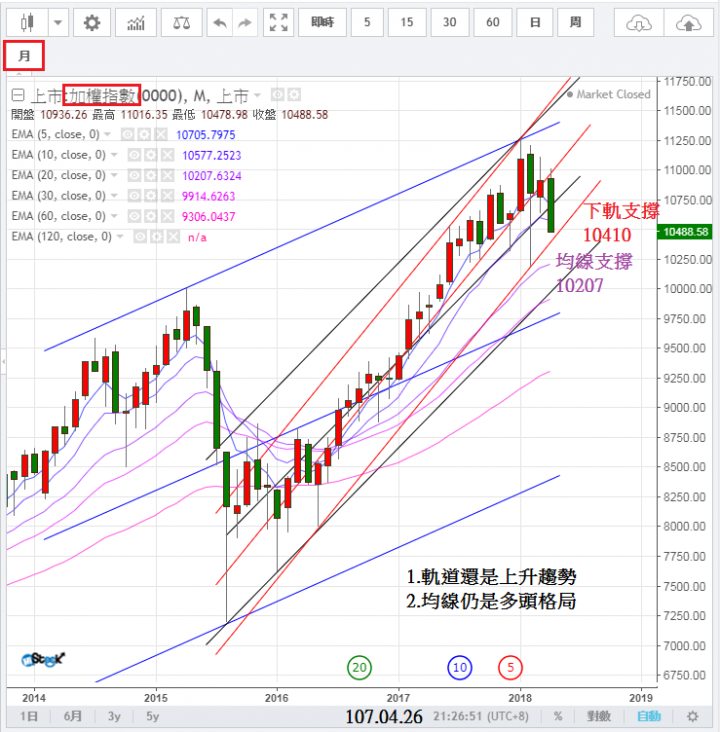Select the 日 daily interval
720x732 pixels.
pyautogui.click(x=535, y=22)
